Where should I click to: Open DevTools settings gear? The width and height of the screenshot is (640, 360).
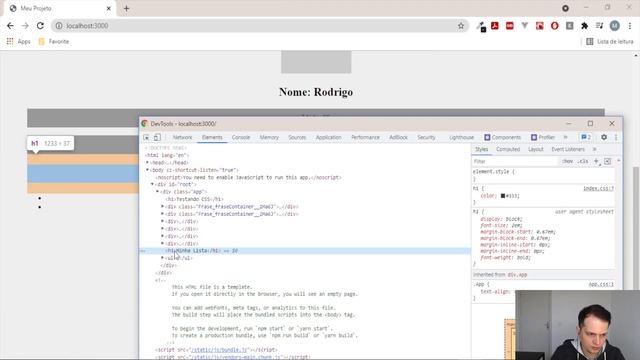click(604, 137)
